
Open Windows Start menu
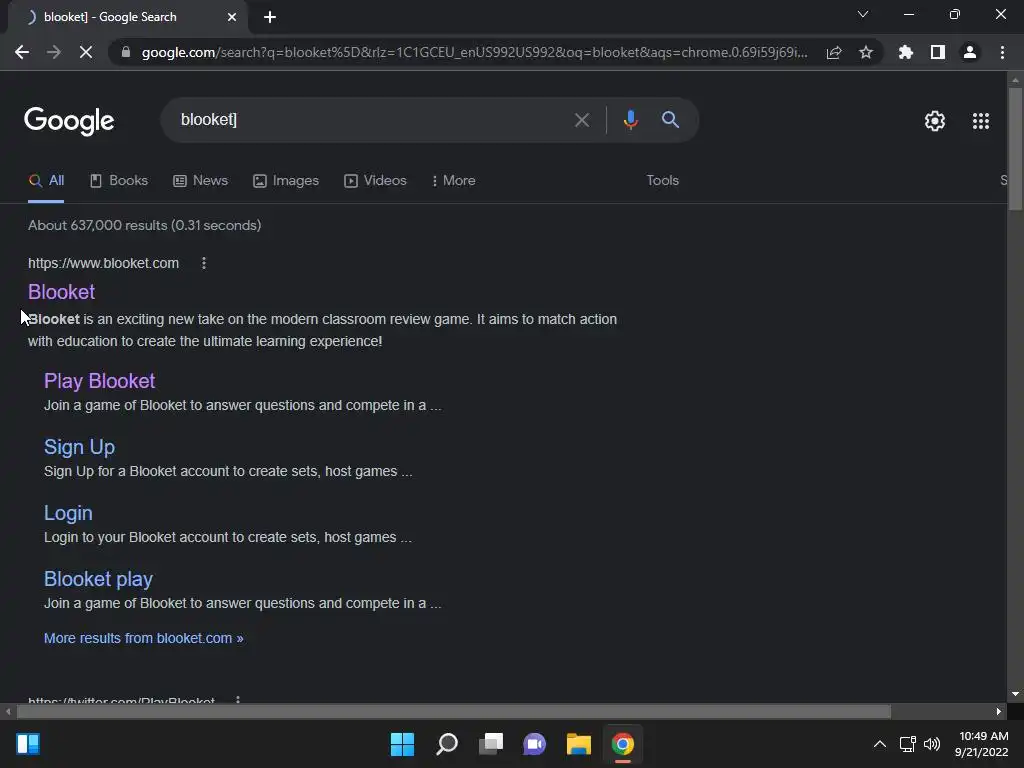click(402, 744)
